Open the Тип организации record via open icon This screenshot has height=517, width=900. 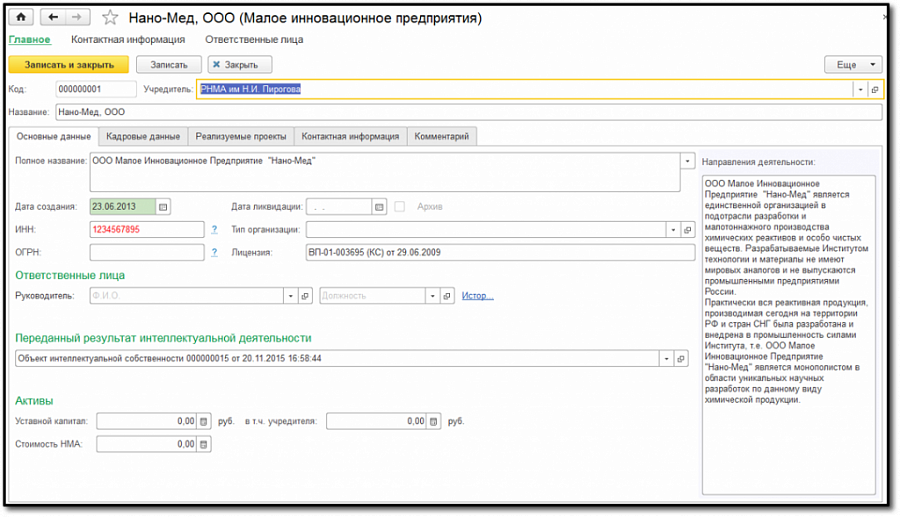pos(687,230)
